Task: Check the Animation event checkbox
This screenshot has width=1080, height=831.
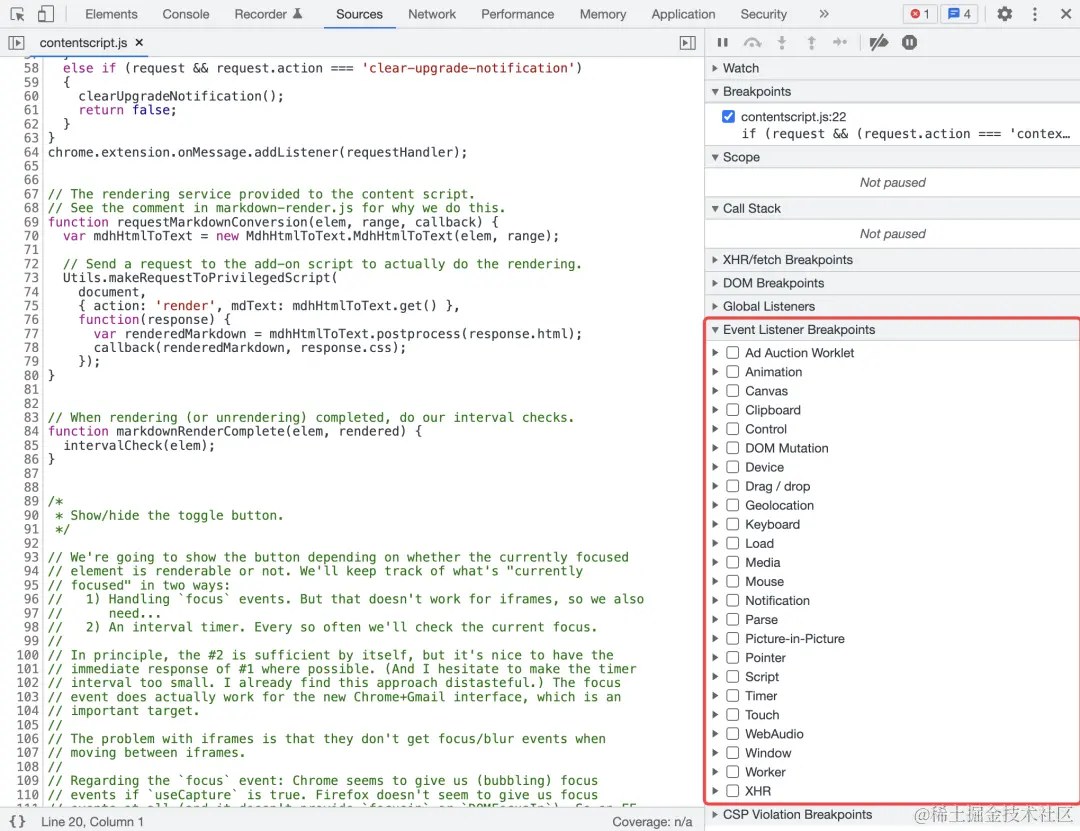Action: [x=733, y=372]
